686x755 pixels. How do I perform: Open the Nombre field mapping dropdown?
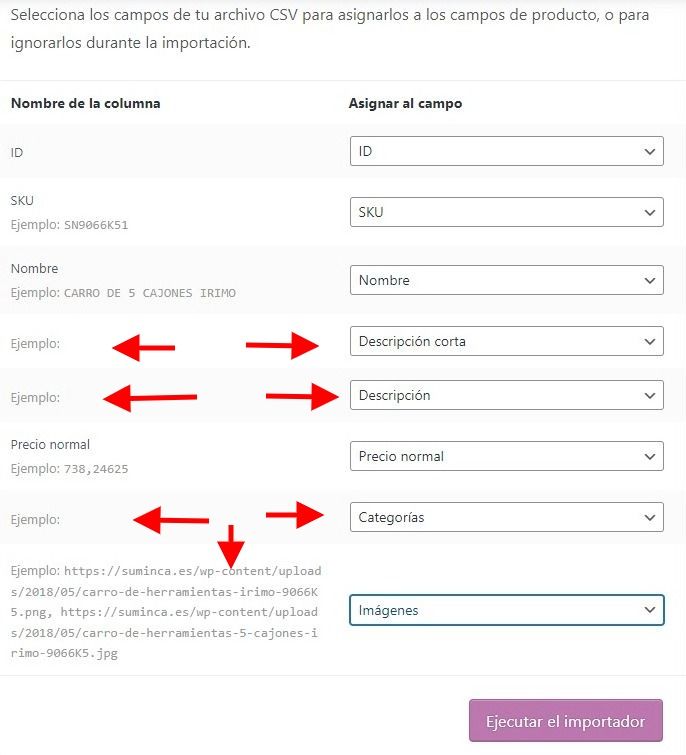click(x=506, y=280)
